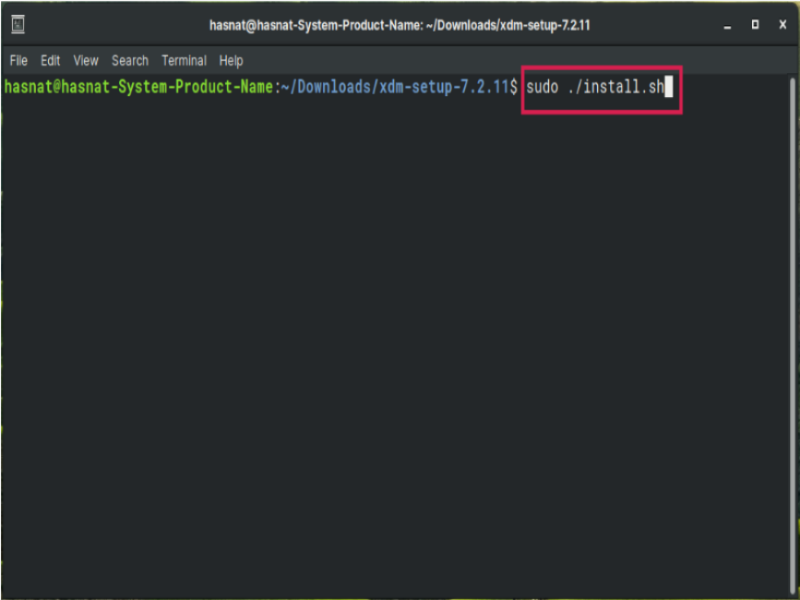The image size is (800, 600).
Task: Open the Terminal menu
Action: point(184,61)
